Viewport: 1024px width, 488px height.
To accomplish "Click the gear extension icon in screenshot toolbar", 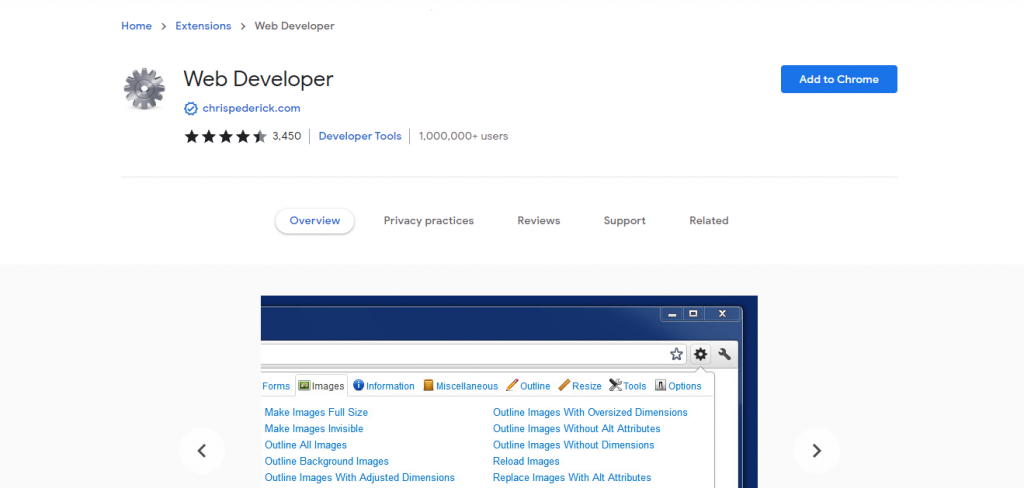I will pos(700,354).
